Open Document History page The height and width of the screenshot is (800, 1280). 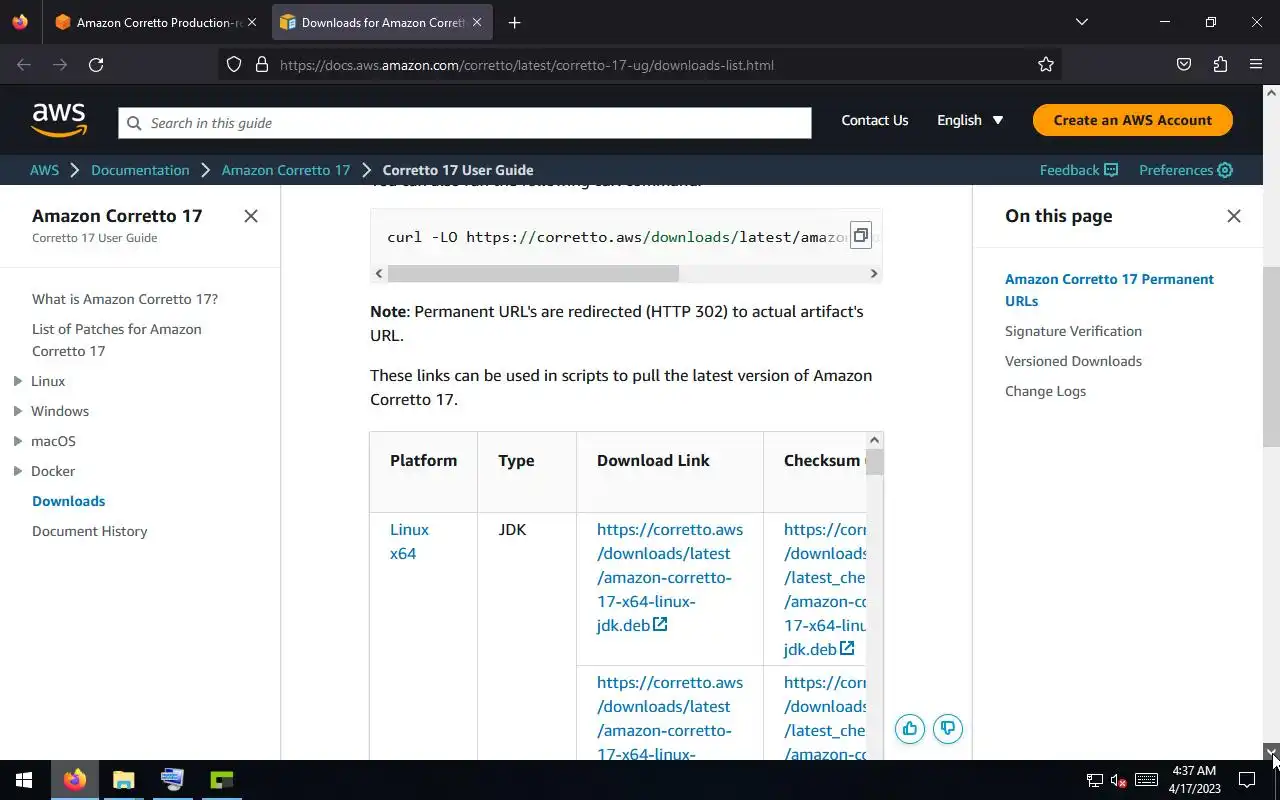(90, 531)
